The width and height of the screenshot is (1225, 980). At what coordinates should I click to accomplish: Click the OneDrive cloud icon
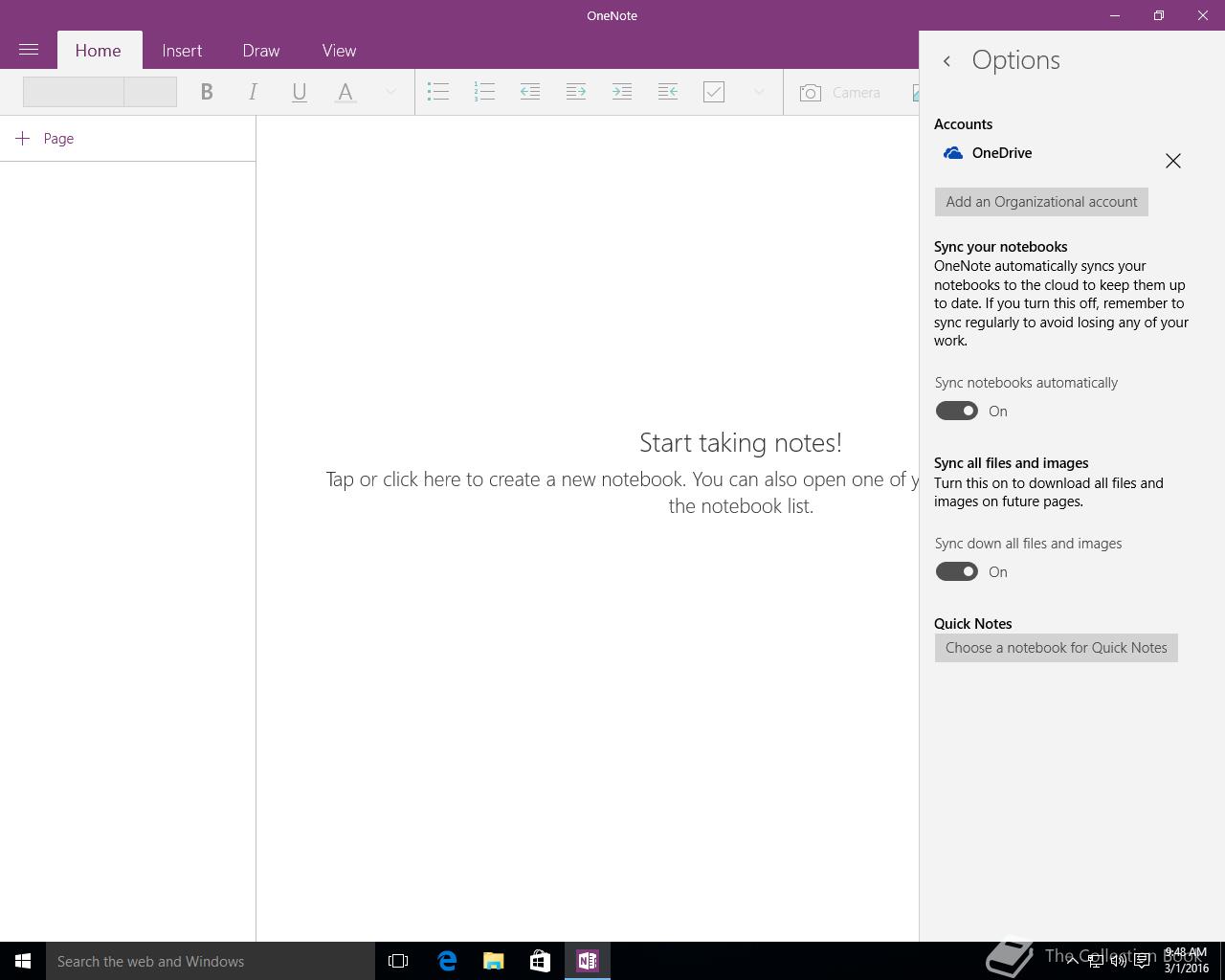pyautogui.click(x=953, y=153)
